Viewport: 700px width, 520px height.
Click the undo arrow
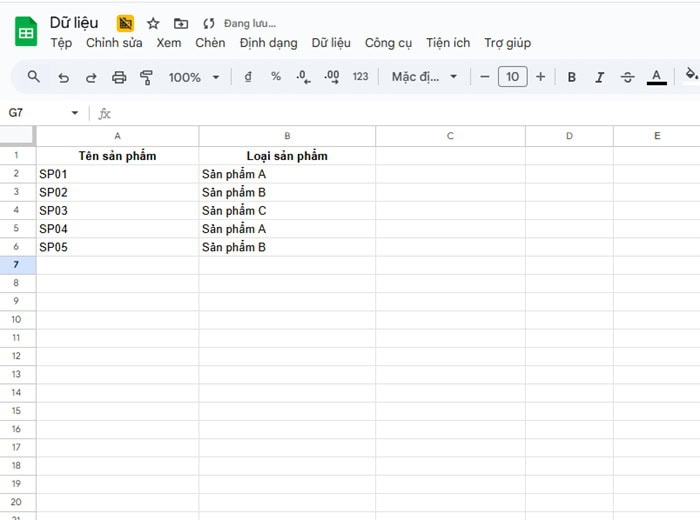pyautogui.click(x=63, y=77)
